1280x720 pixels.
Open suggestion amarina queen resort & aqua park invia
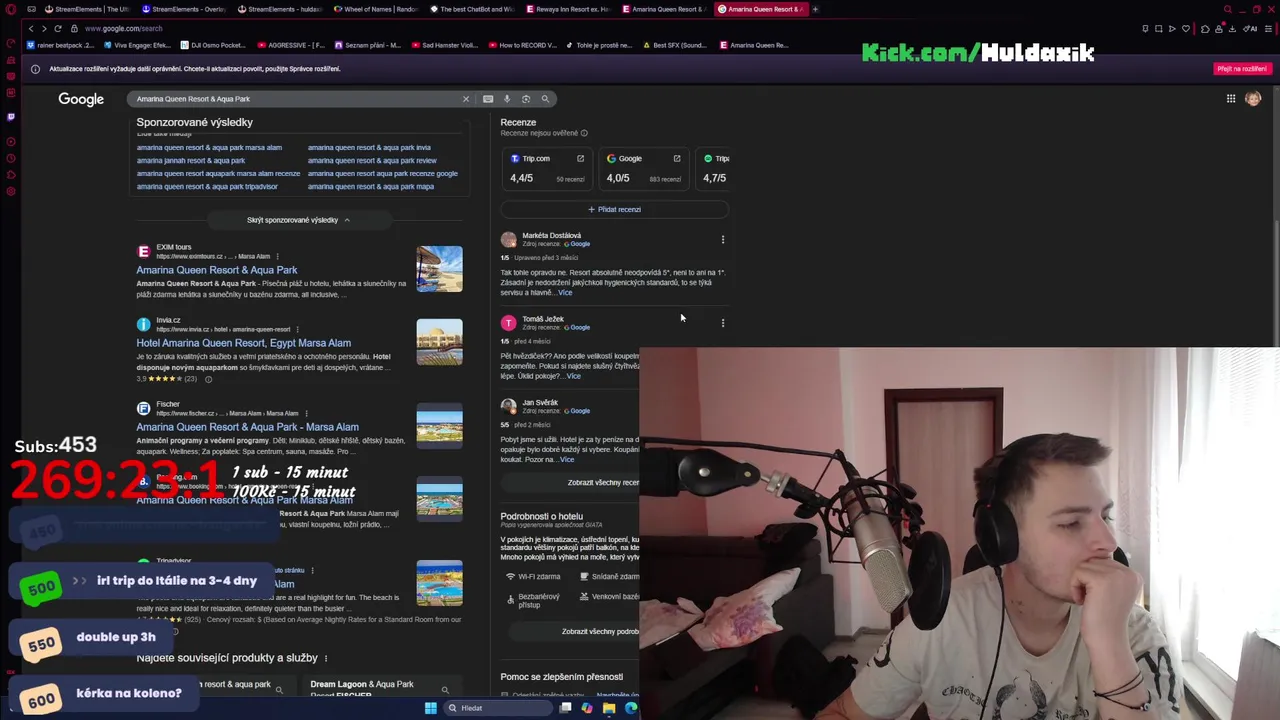[x=369, y=147]
